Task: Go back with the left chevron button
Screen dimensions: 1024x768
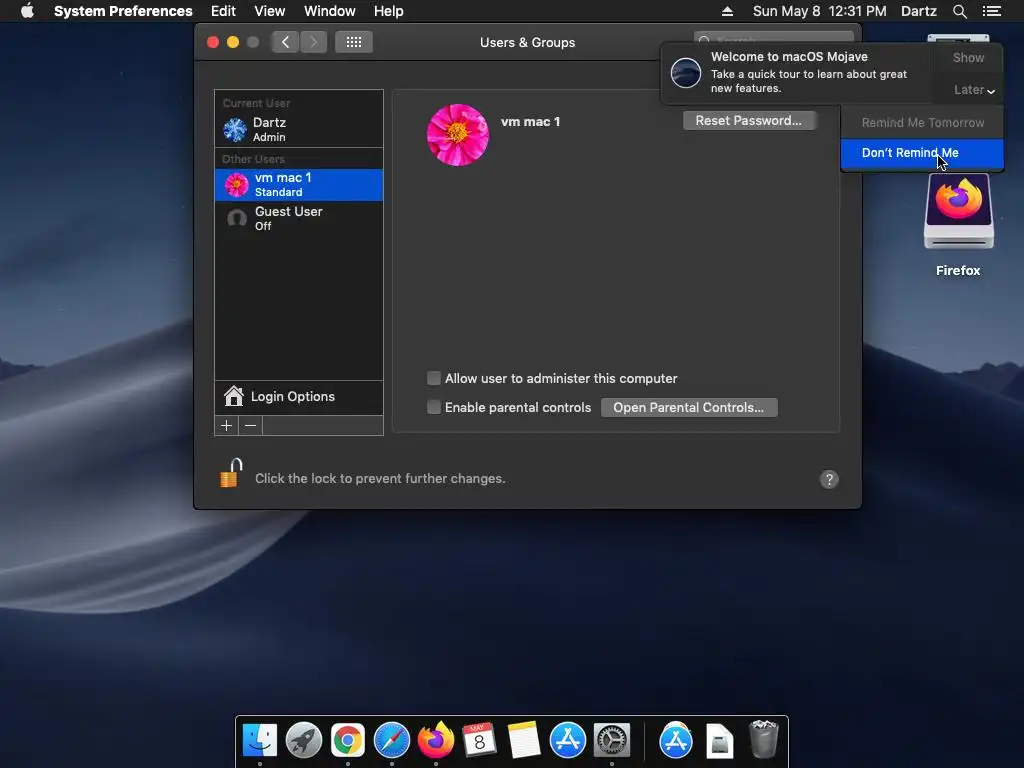Action: pyautogui.click(x=285, y=42)
